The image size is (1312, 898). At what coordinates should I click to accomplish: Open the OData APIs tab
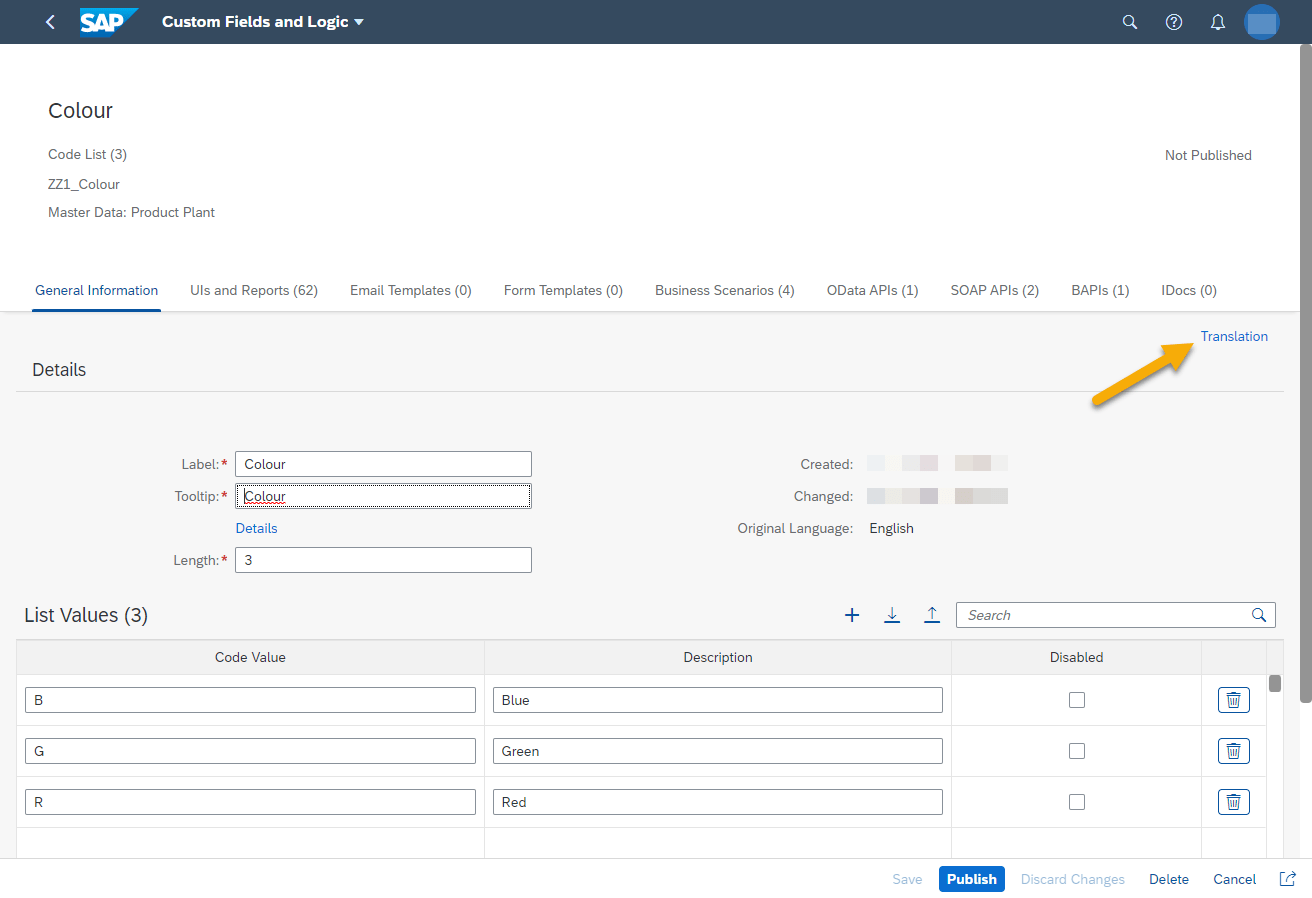click(873, 291)
